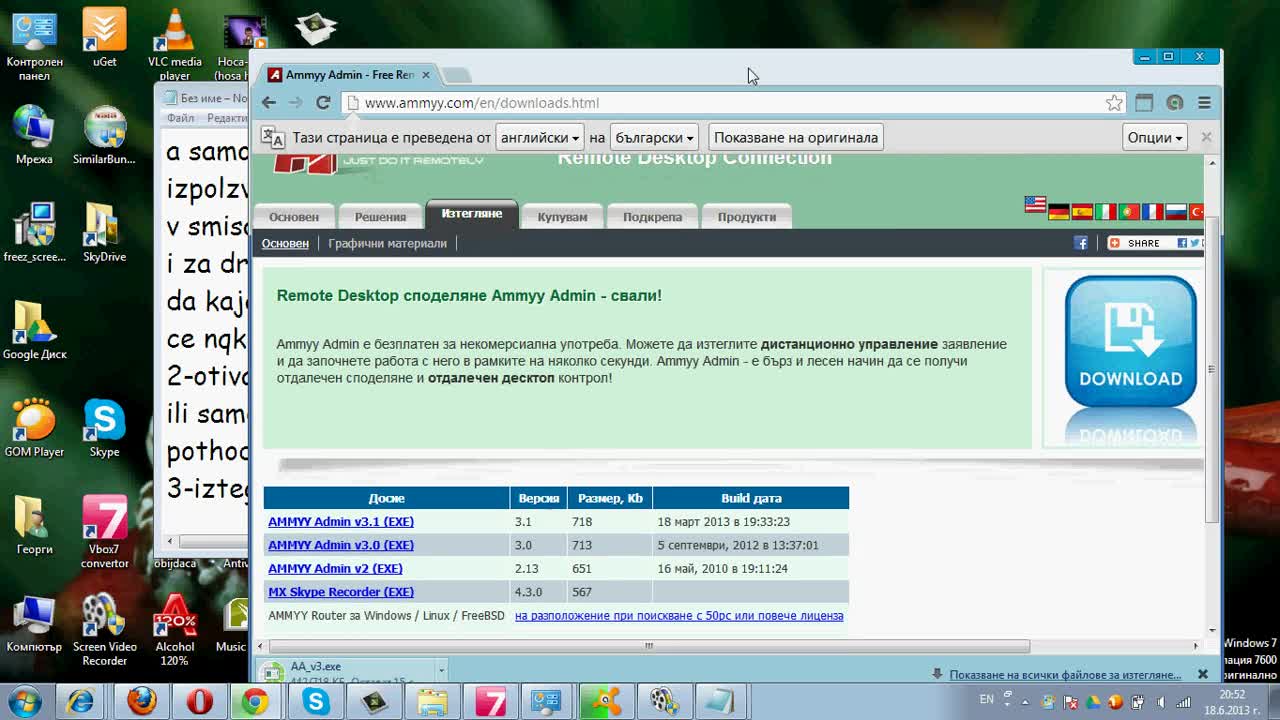Viewport: 1280px width, 720px height.
Task: Open the Файл menu in the Notepad window
Action: point(181,118)
